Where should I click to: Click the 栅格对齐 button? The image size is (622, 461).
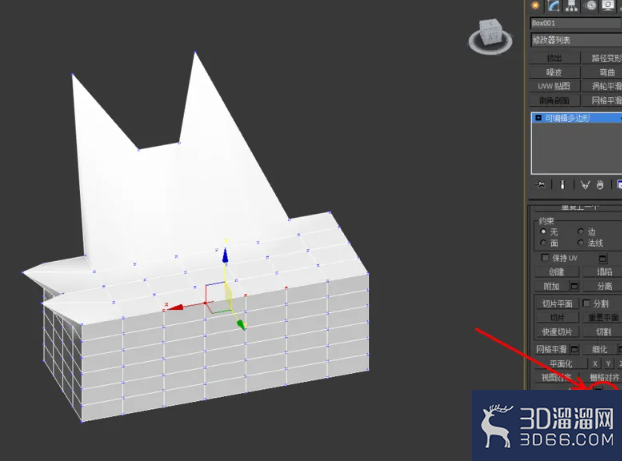603,377
